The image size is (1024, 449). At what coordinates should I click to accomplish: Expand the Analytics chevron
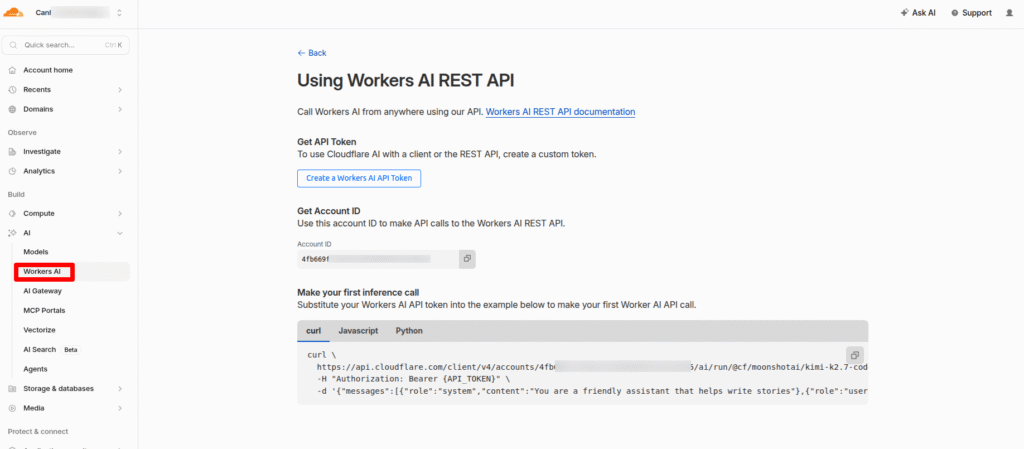(120, 171)
